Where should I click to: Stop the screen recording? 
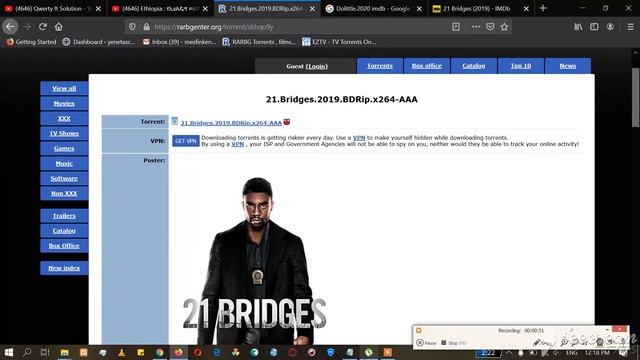click(x=453, y=343)
